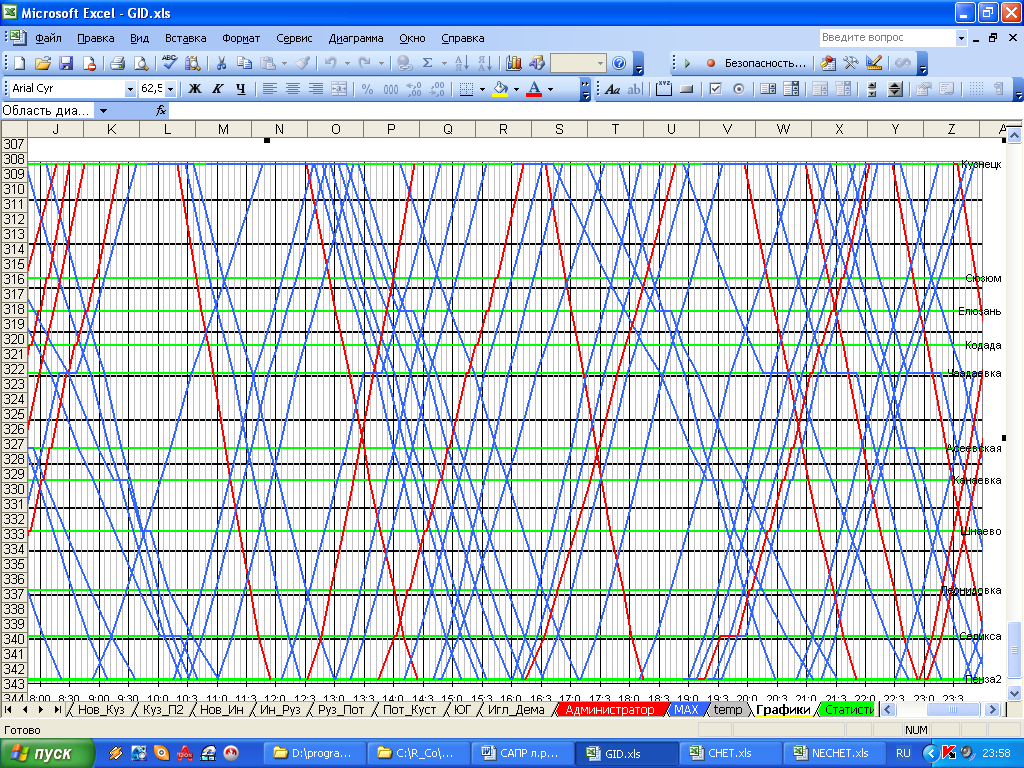
Task: Click the Print icon
Action: click(118, 63)
